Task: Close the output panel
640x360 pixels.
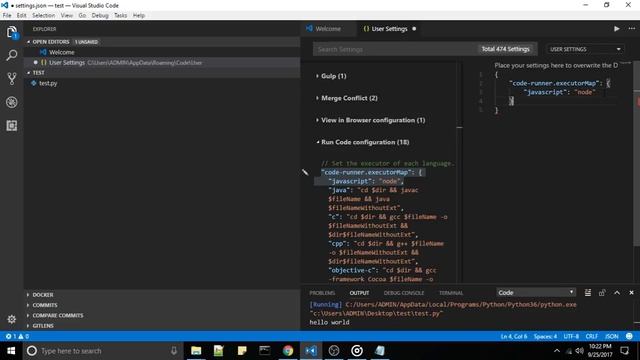Action: (x=631, y=293)
